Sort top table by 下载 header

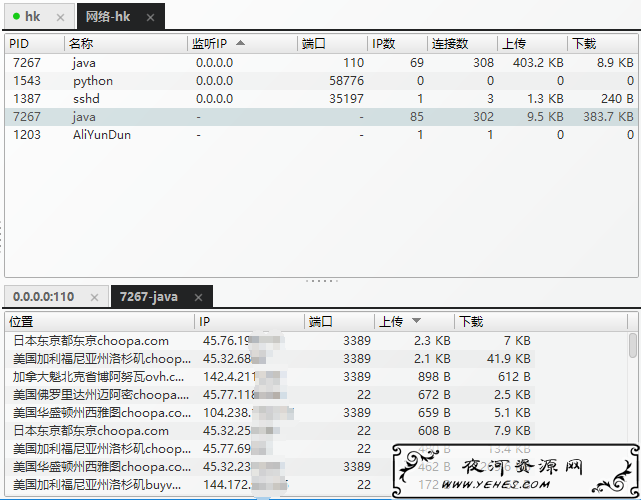[x=603, y=43]
